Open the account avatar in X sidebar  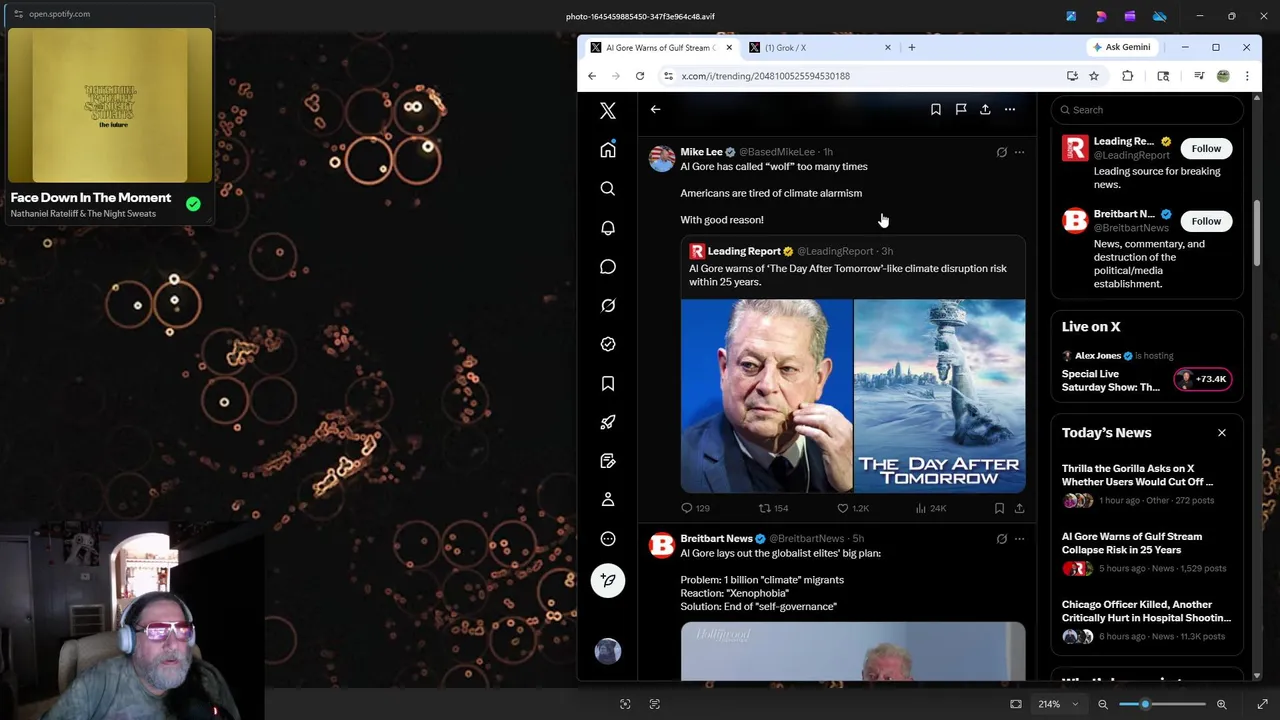point(608,652)
